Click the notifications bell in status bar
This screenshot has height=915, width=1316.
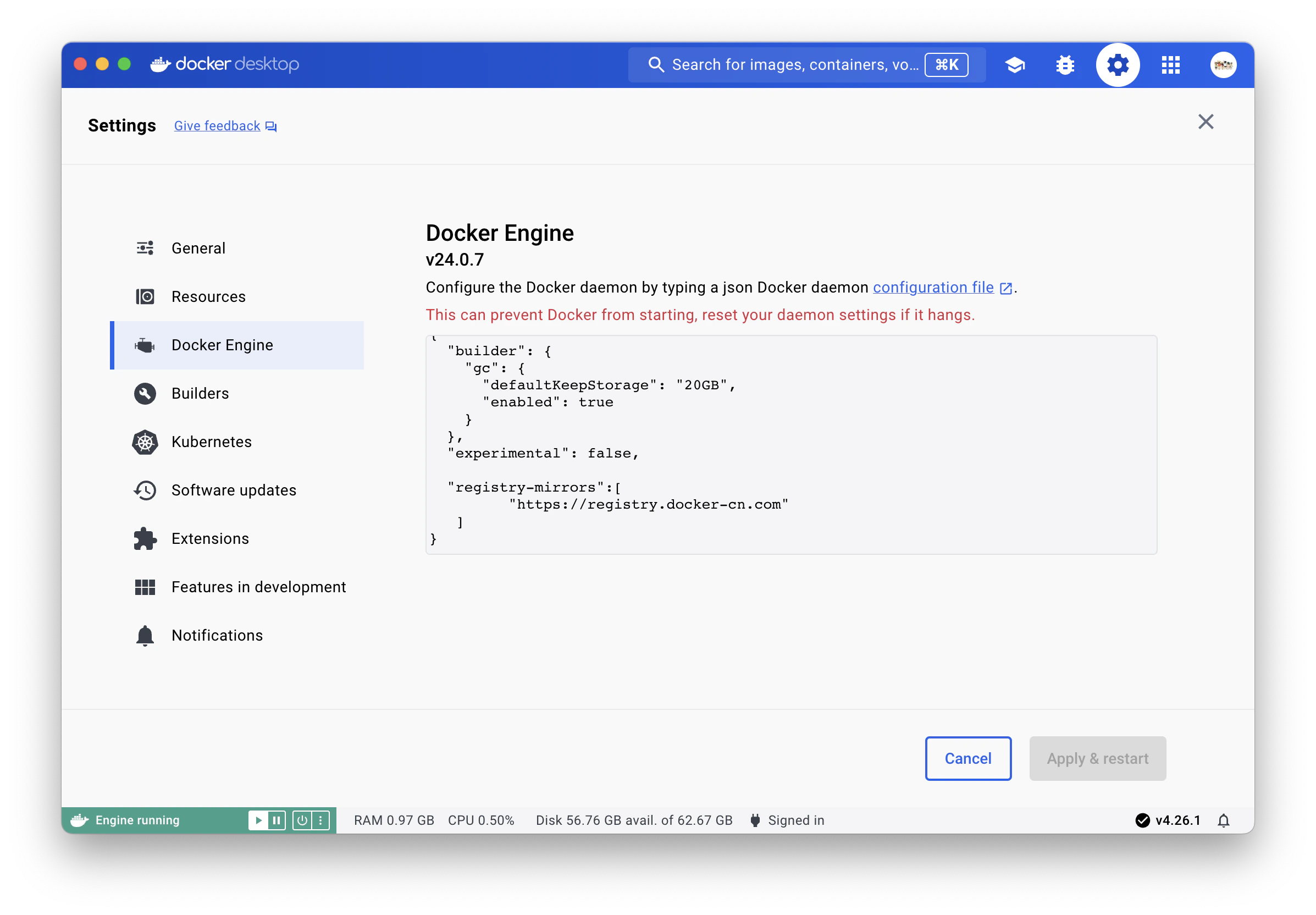(1223, 820)
